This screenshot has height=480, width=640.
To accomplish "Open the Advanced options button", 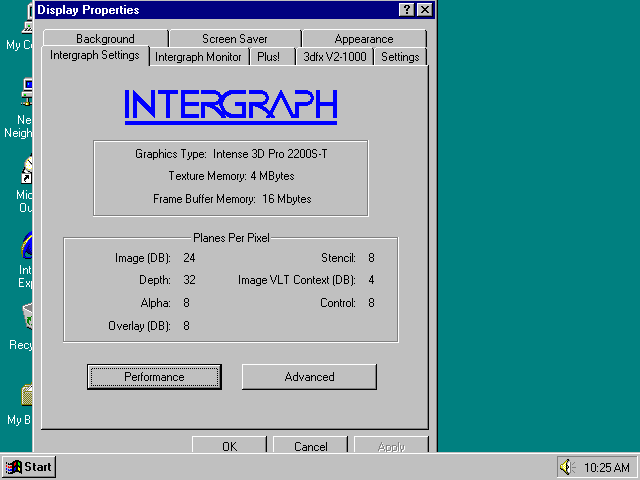I will point(309,377).
